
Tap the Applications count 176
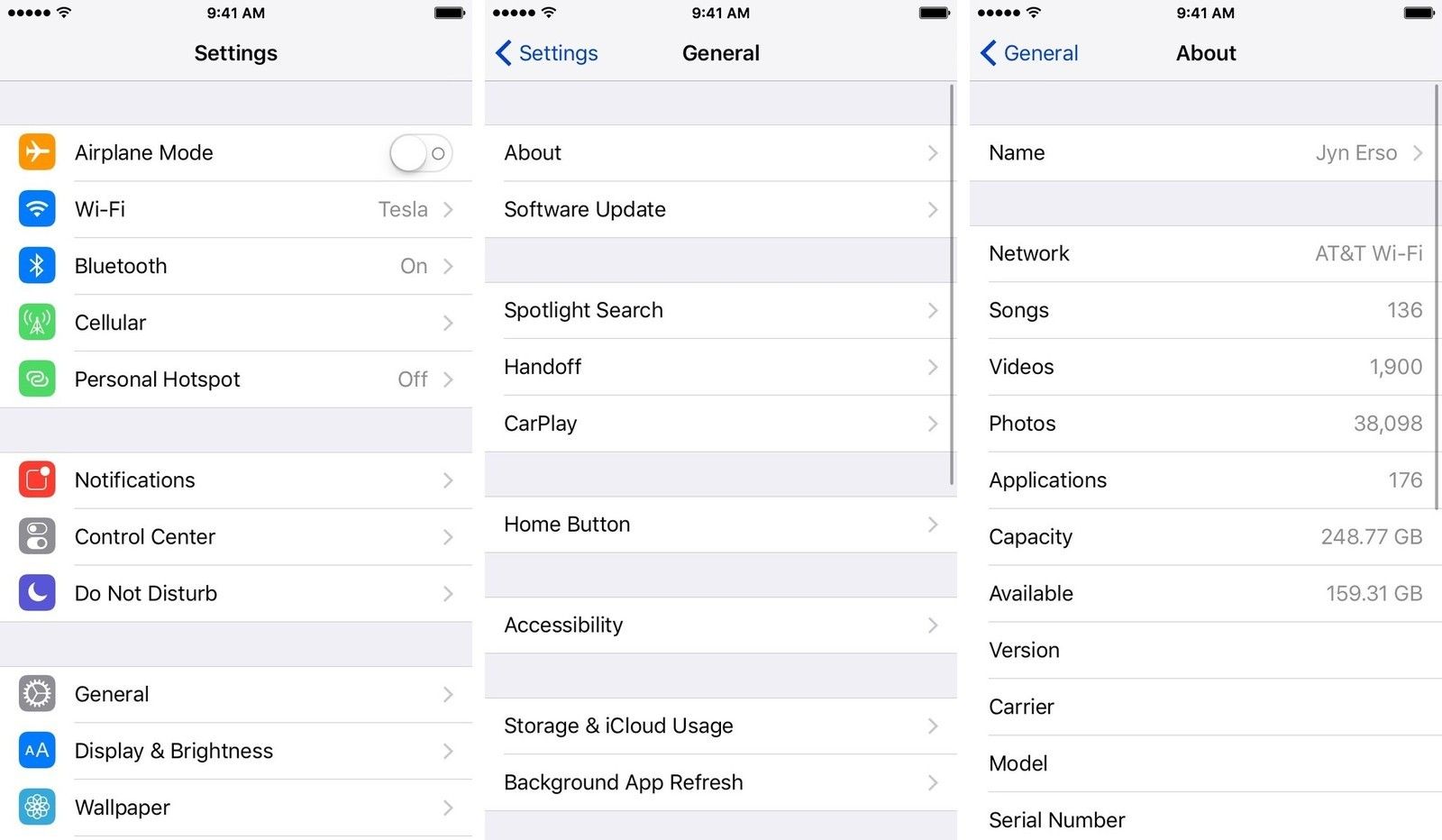(1405, 480)
